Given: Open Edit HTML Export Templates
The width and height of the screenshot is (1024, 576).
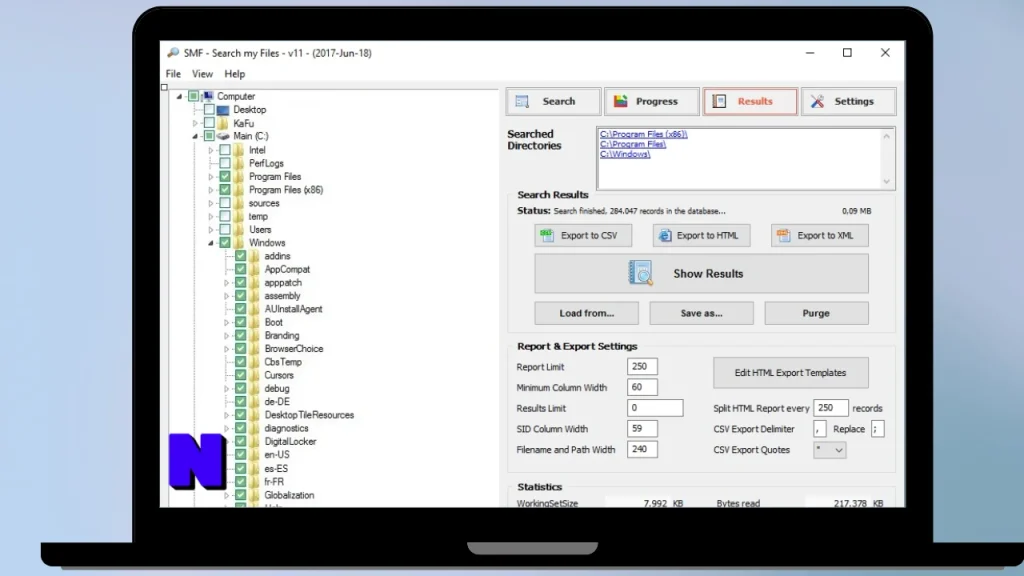Looking at the screenshot, I should [x=790, y=372].
